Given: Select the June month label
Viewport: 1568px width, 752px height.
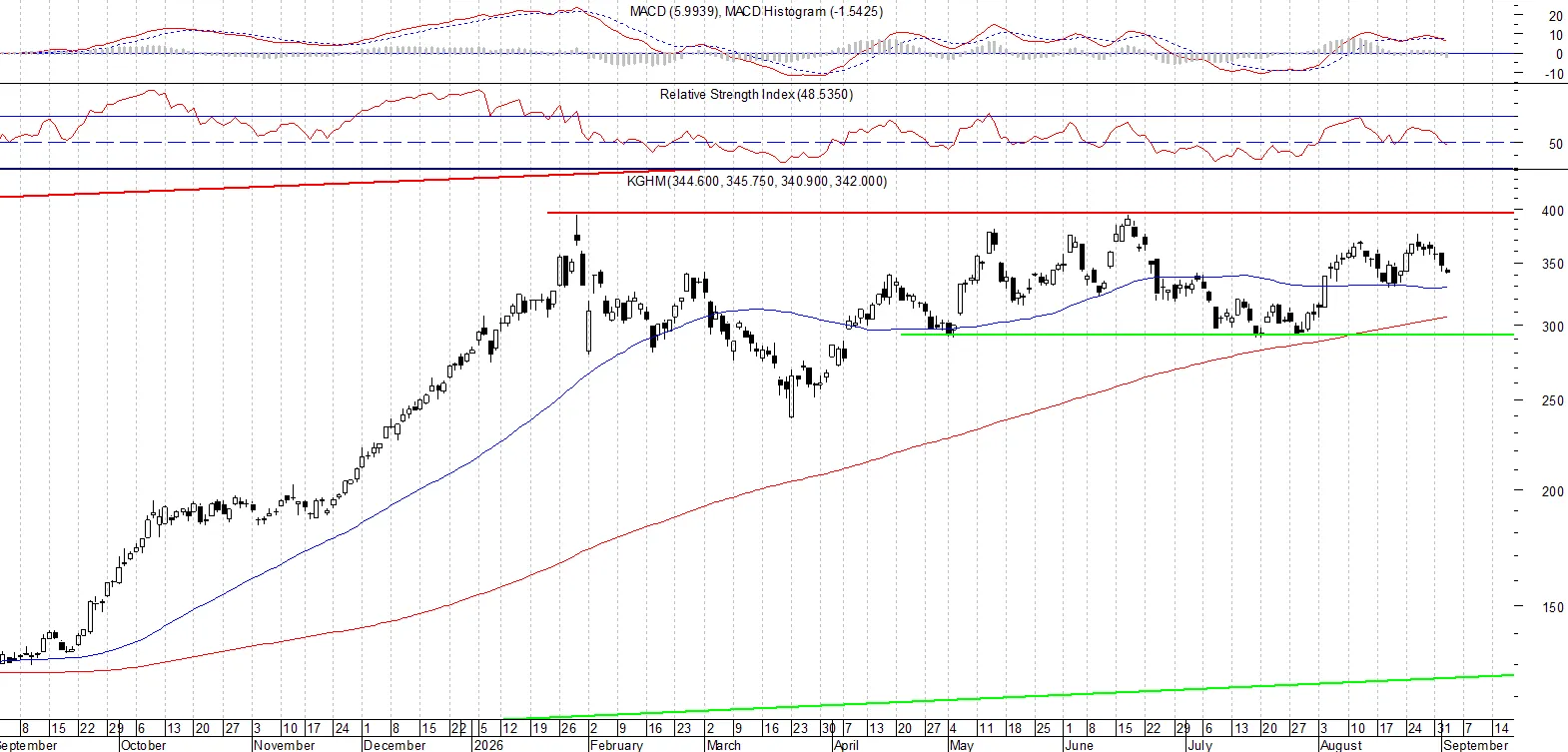Looking at the screenshot, I should click(x=1079, y=745).
